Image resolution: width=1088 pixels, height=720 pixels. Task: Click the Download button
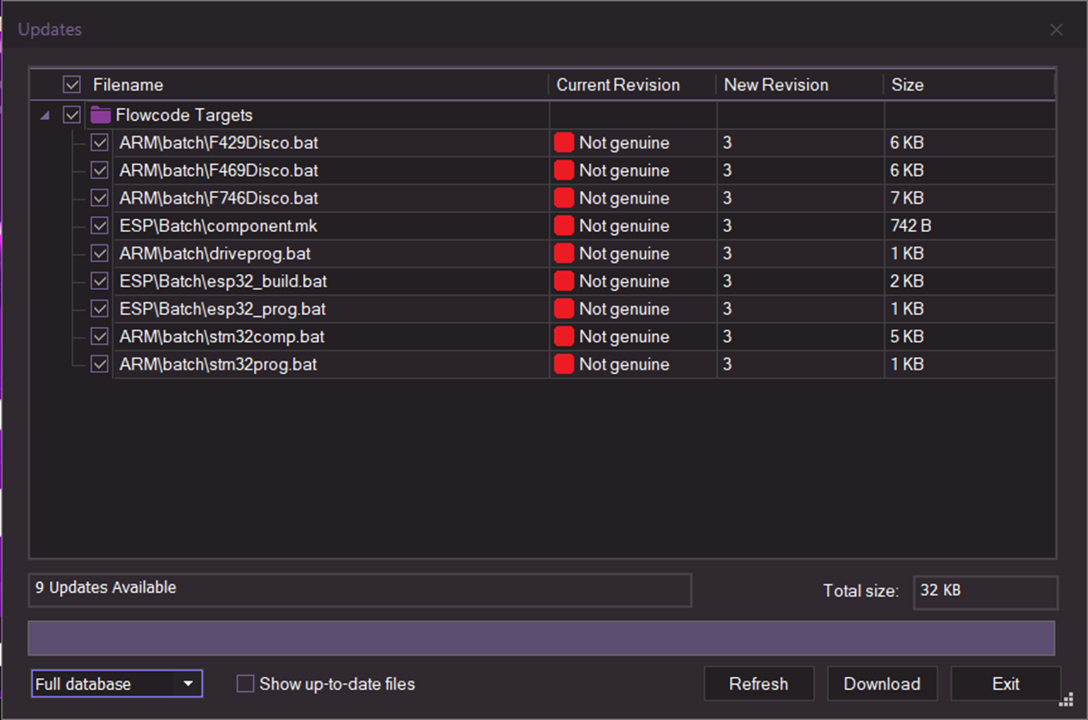(882, 684)
